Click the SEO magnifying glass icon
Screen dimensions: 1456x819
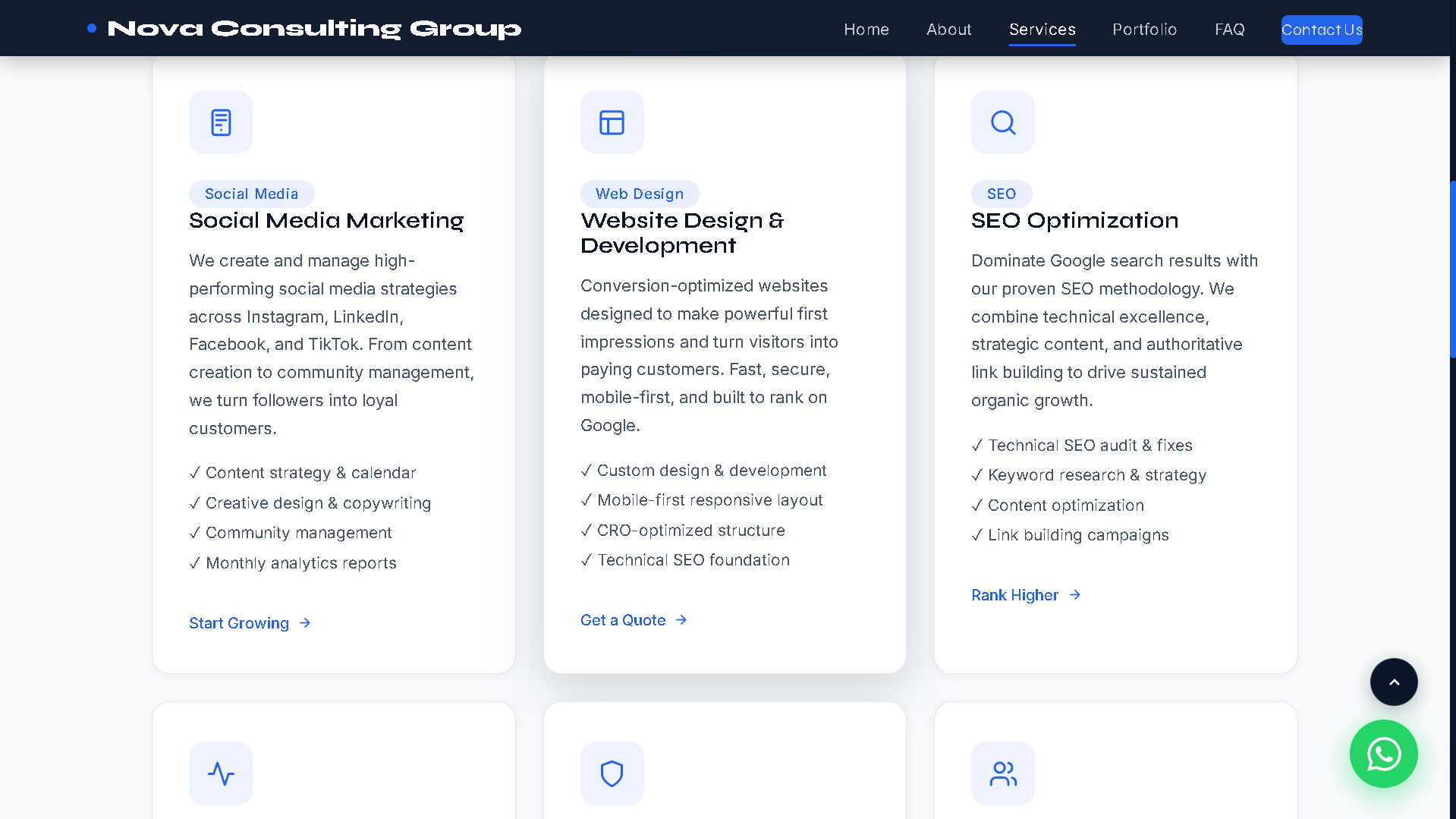[1002, 122]
